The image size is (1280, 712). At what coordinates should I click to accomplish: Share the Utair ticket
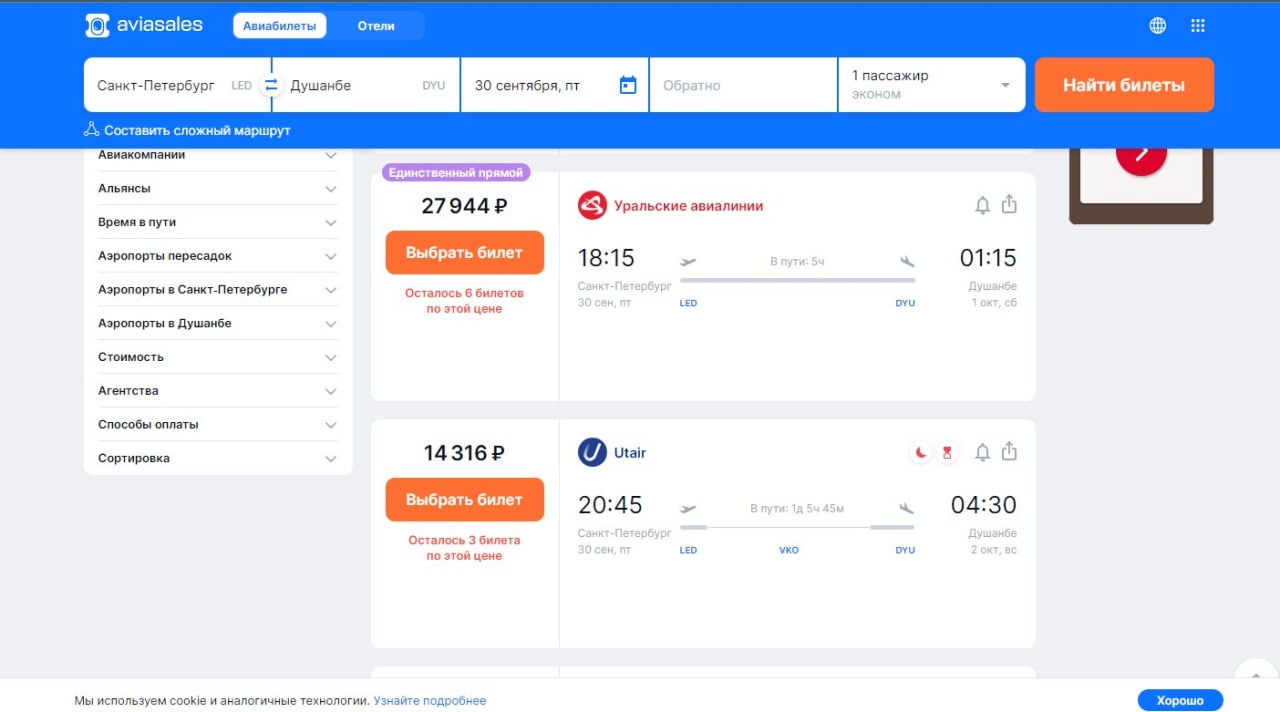click(1009, 452)
